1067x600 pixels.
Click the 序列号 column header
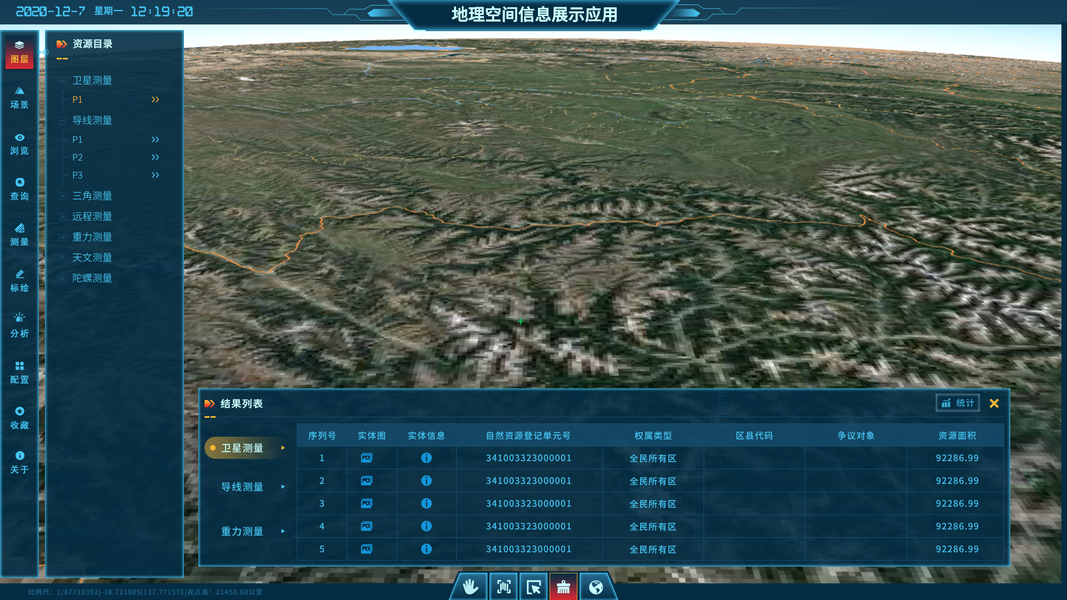click(322, 435)
